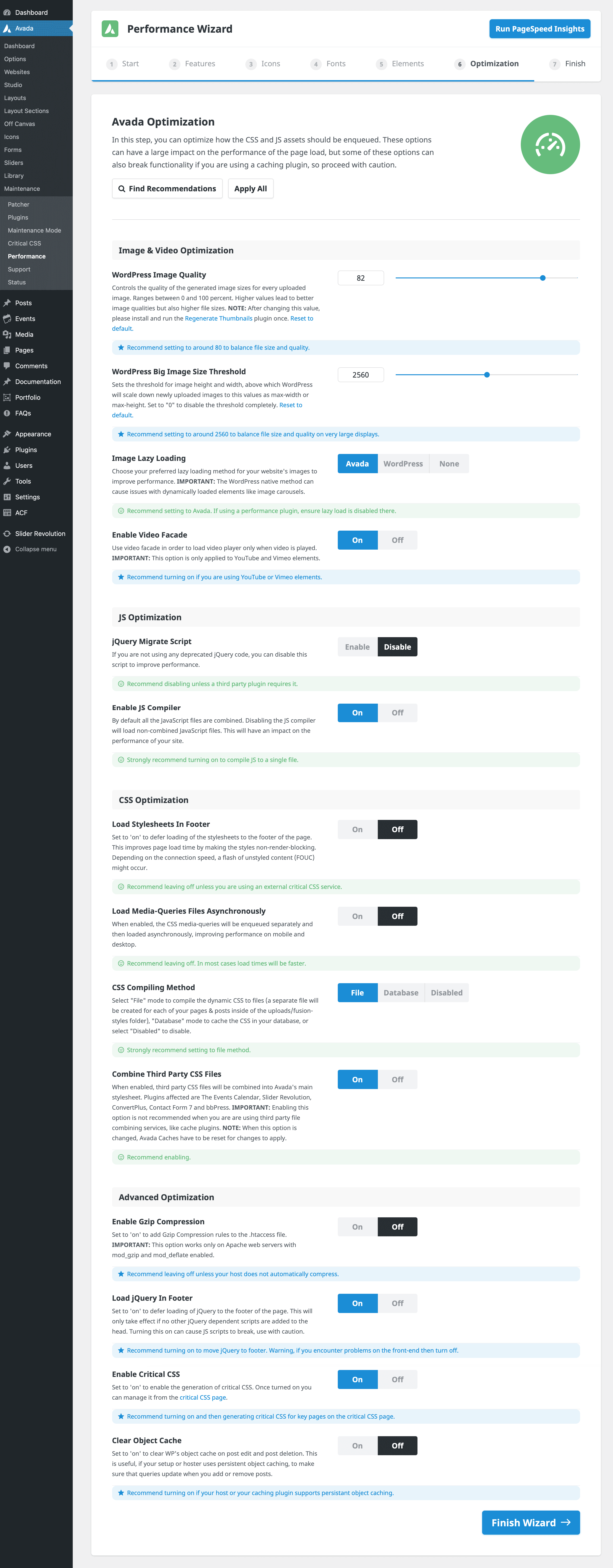This screenshot has width=613, height=1568.
Task: Go to the Fonts wizard step
Action: [328, 64]
